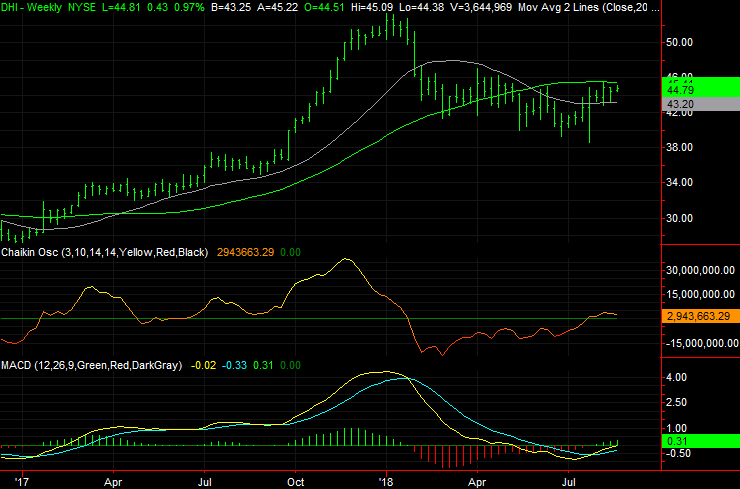This screenshot has width=740, height=489.
Task: Click the Oct time axis label
Action: point(295,482)
